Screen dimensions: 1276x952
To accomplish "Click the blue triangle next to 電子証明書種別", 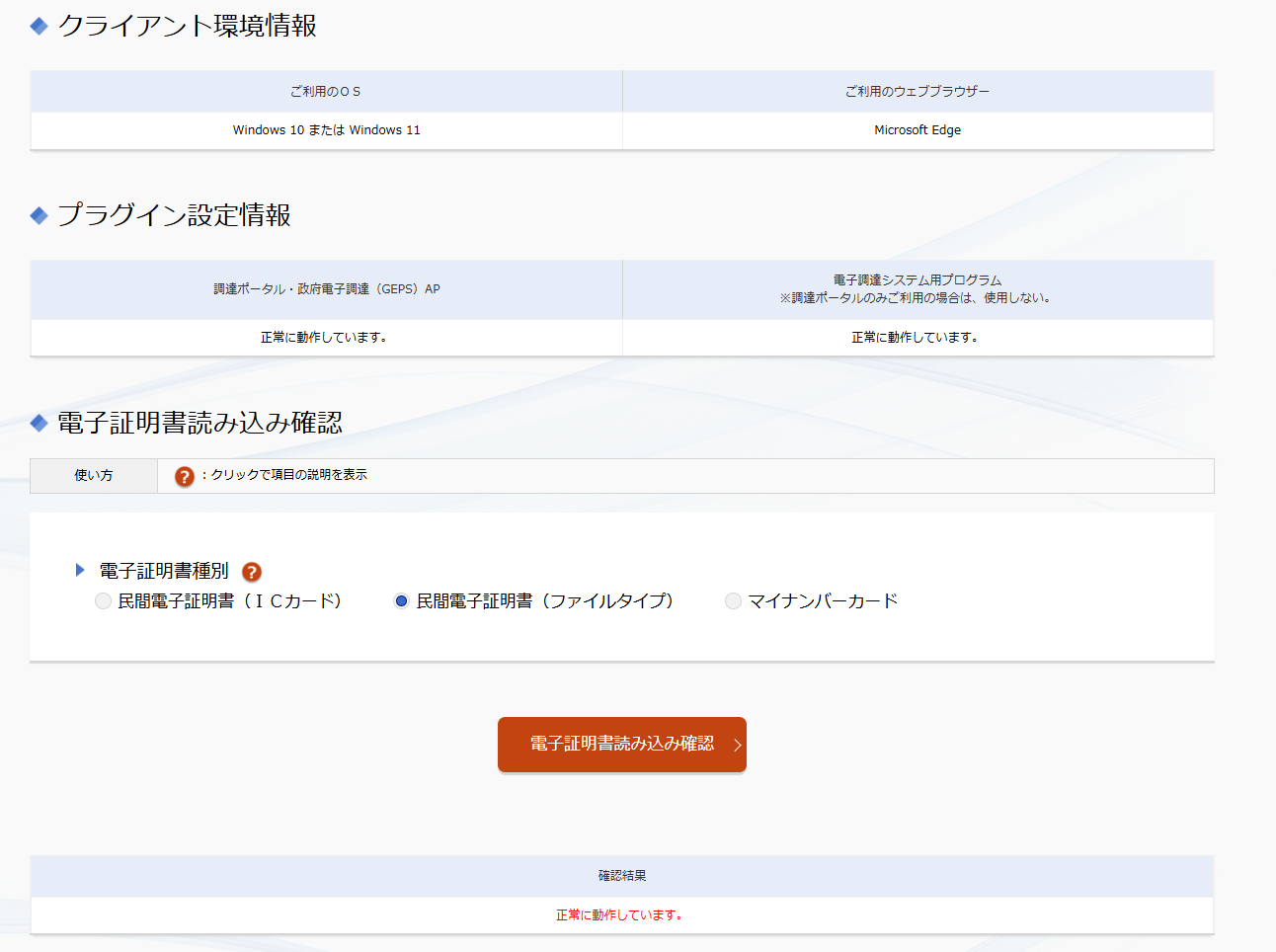I will pyautogui.click(x=80, y=570).
